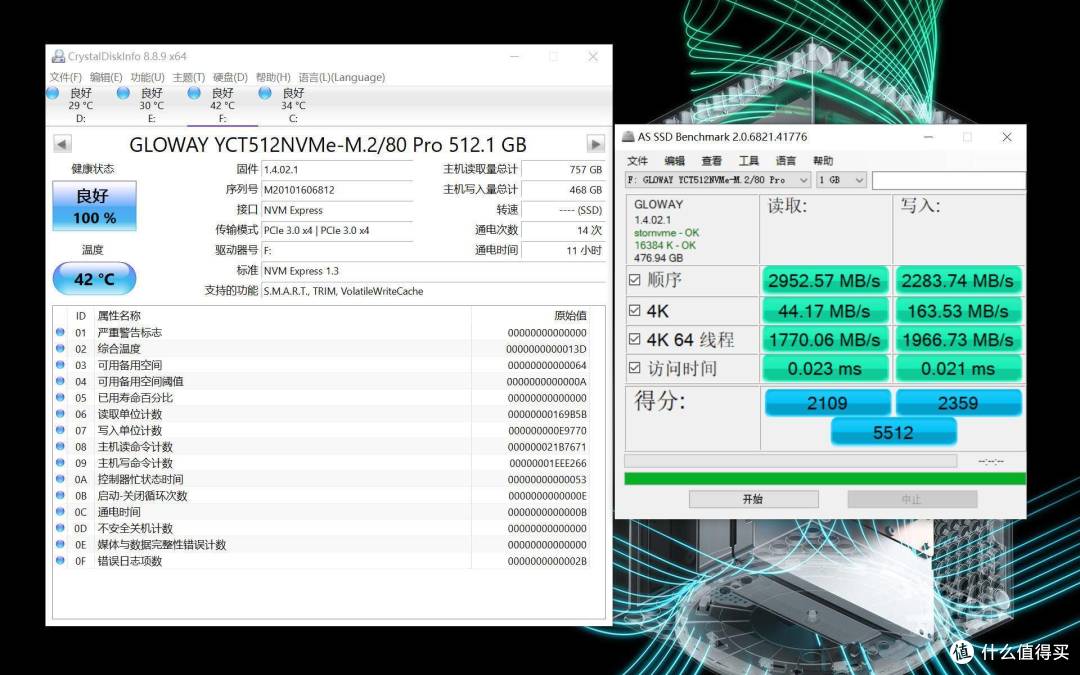Go to next disk with right arrow

(596, 144)
